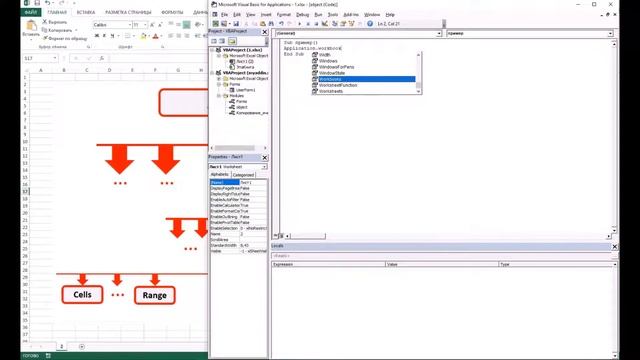Open the File menu in VBA editor
The width and height of the screenshot is (640, 360).
pyautogui.click(x=224, y=15)
